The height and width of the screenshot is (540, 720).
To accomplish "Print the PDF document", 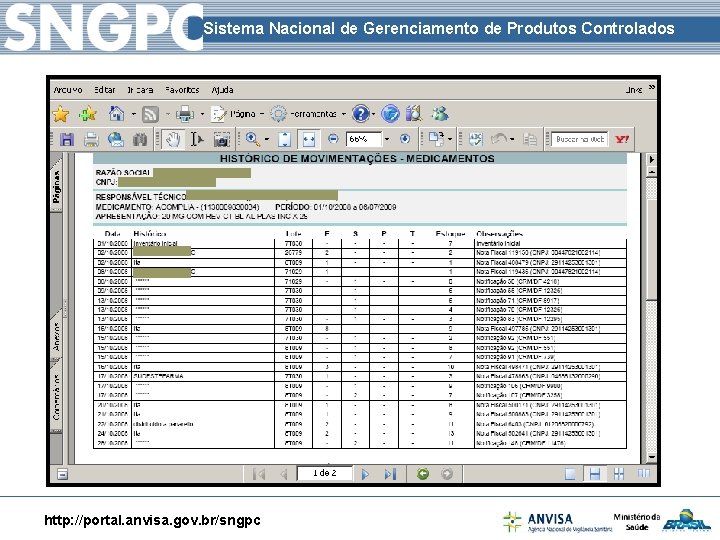I will tap(91, 140).
